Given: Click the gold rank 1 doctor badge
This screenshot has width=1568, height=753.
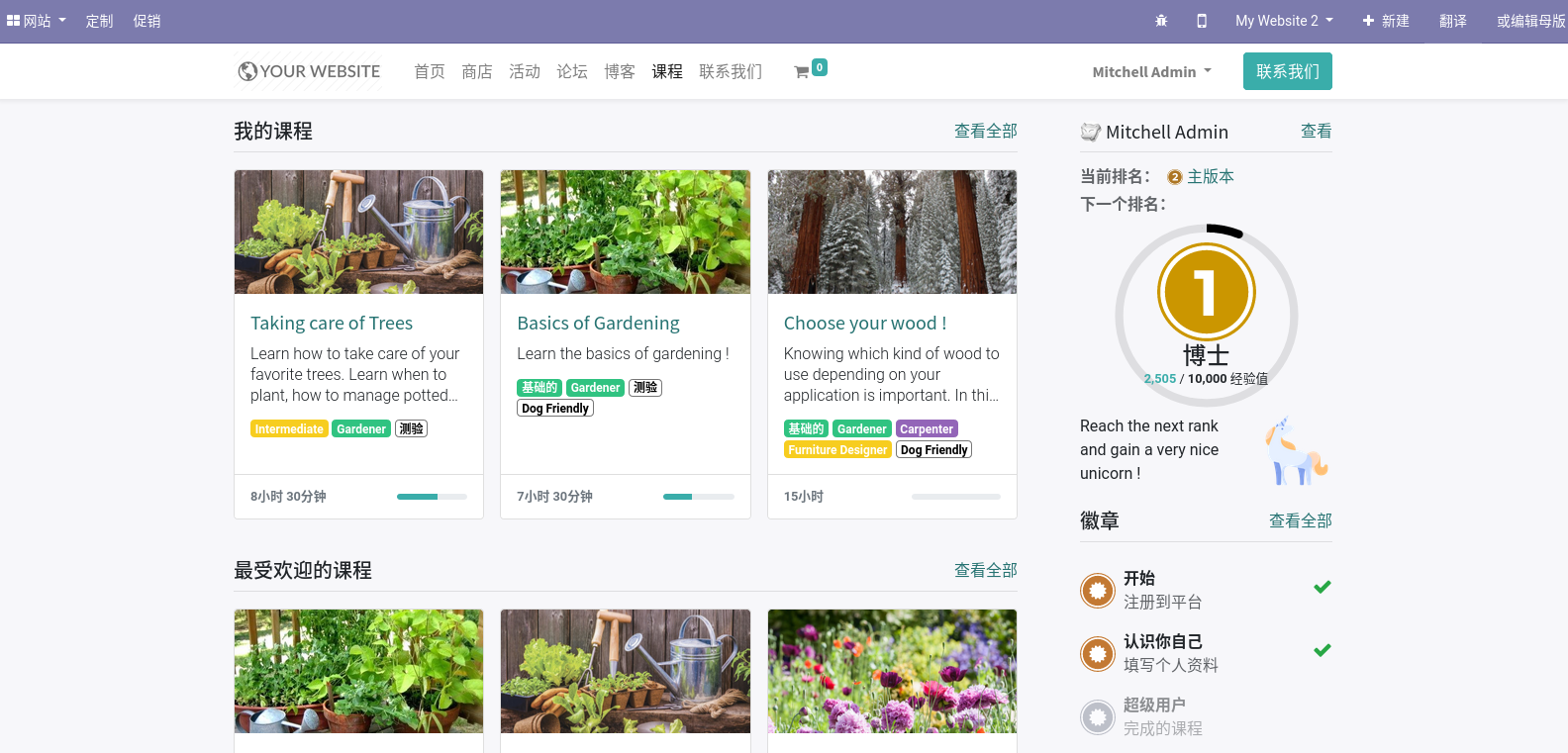Looking at the screenshot, I should pos(1206,292).
